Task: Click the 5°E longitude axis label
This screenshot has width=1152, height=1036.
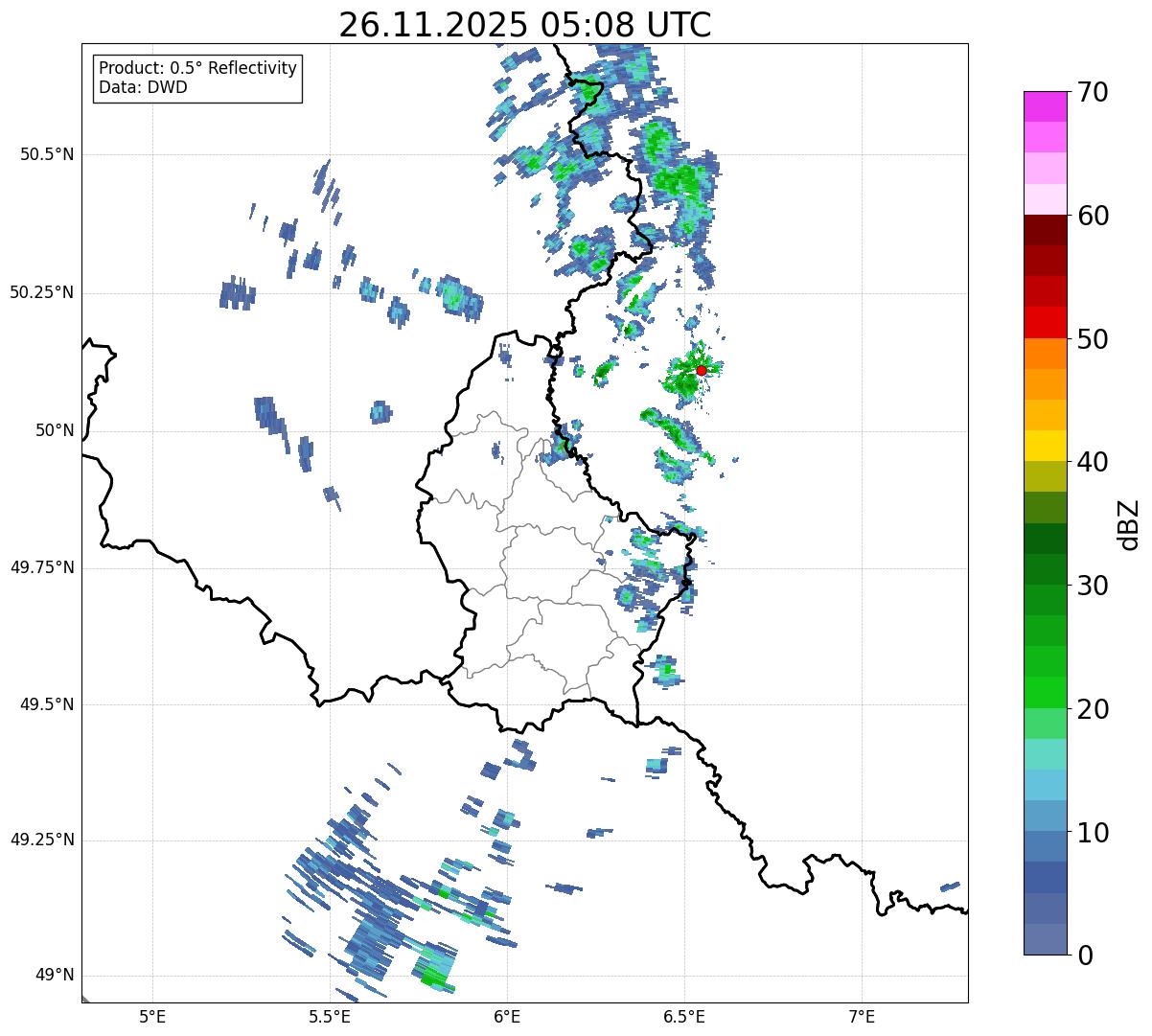Action: [x=152, y=1016]
